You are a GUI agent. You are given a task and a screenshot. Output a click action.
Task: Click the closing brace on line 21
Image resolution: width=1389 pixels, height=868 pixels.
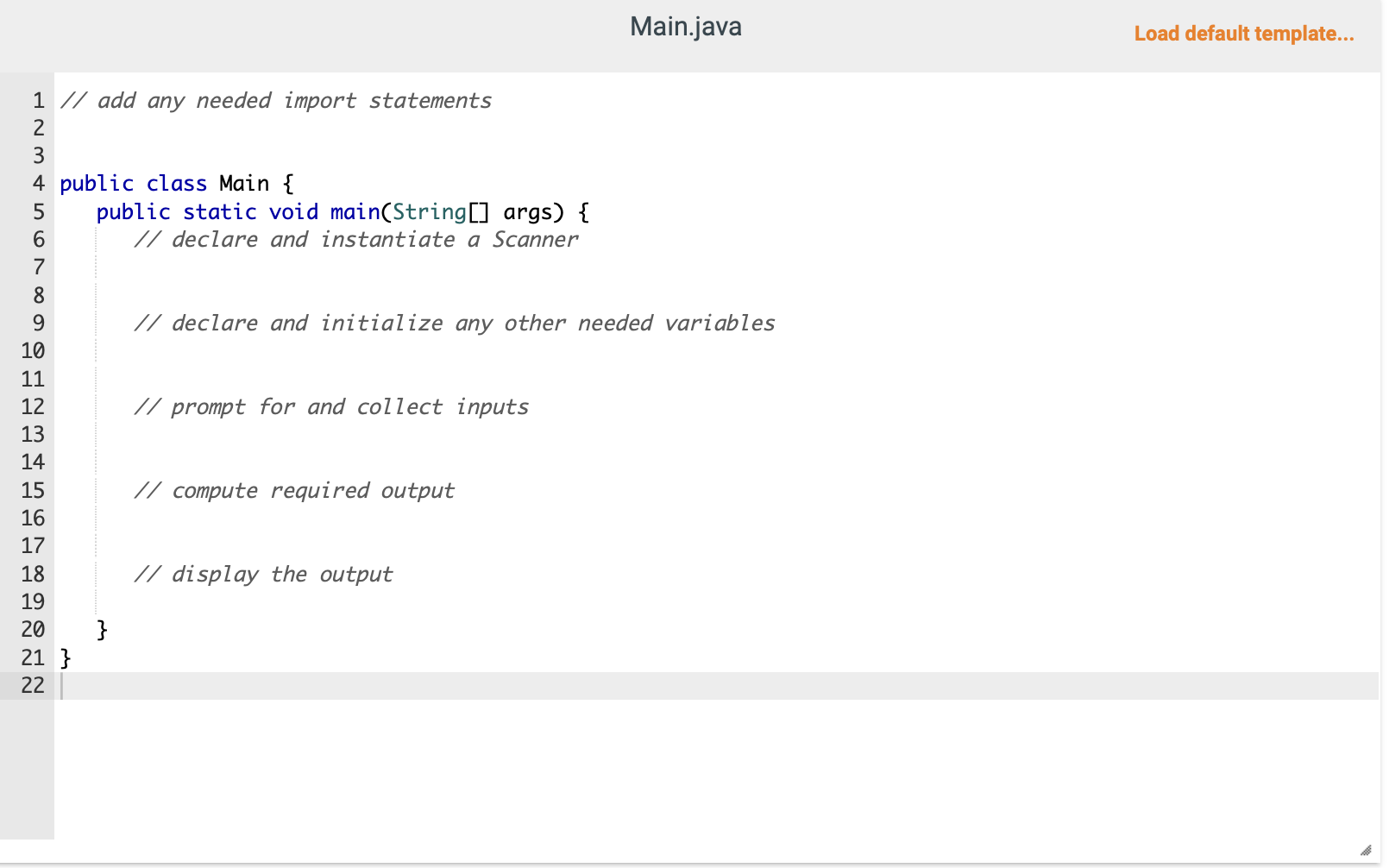click(x=64, y=657)
